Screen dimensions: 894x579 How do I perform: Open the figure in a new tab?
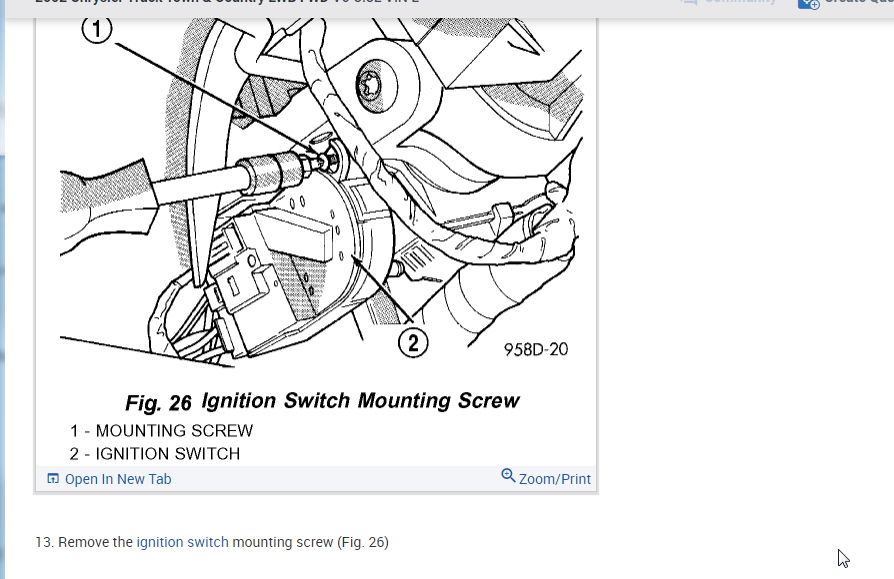point(118,479)
